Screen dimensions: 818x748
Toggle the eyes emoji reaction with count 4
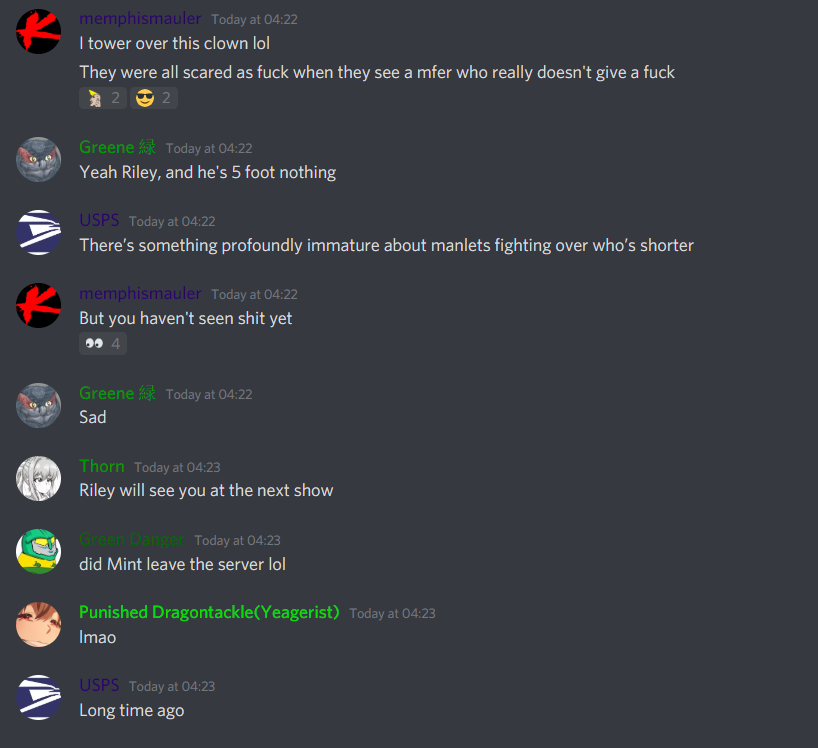(x=103, y=344)
